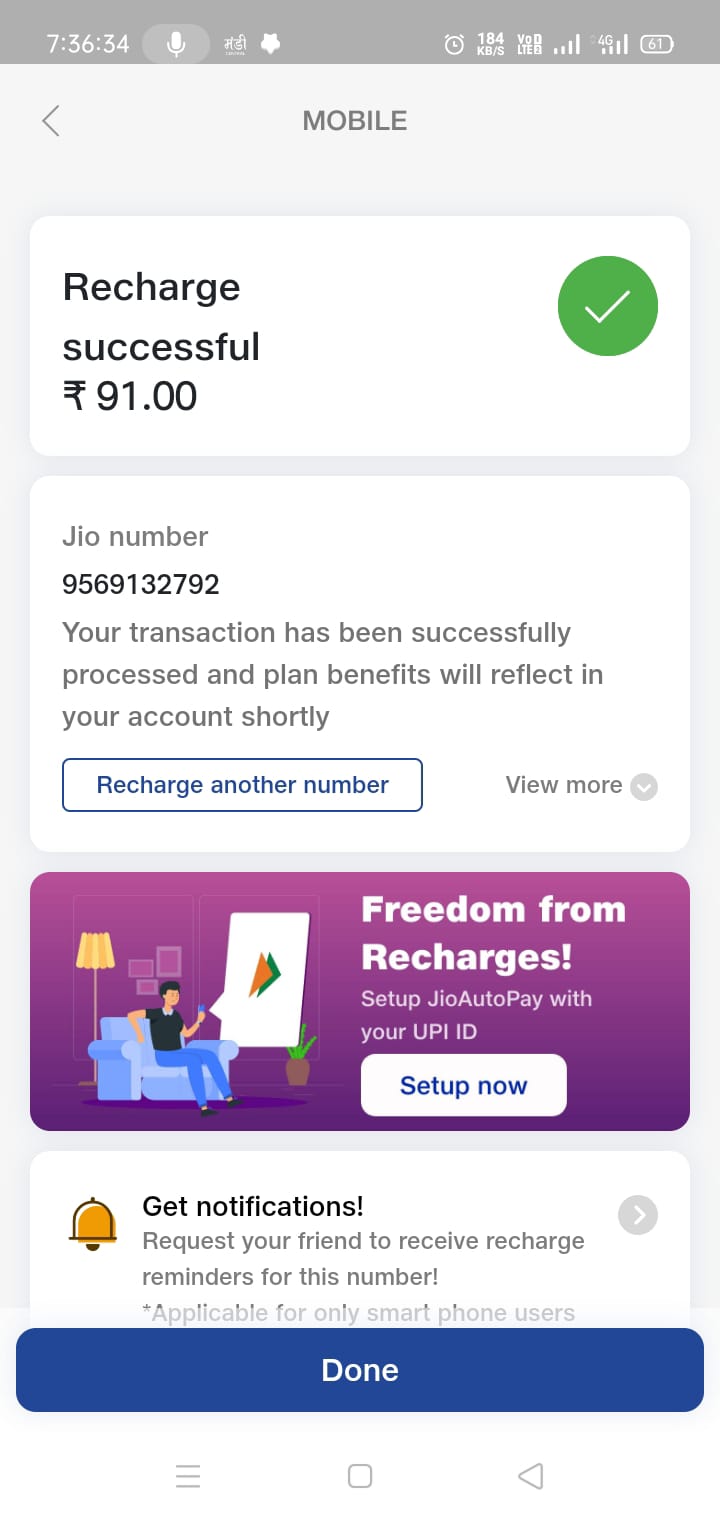Open recent apps from navigation bar
Image resolution: width=720 pixels, height=1520 pixels.
pos(188,1476)
